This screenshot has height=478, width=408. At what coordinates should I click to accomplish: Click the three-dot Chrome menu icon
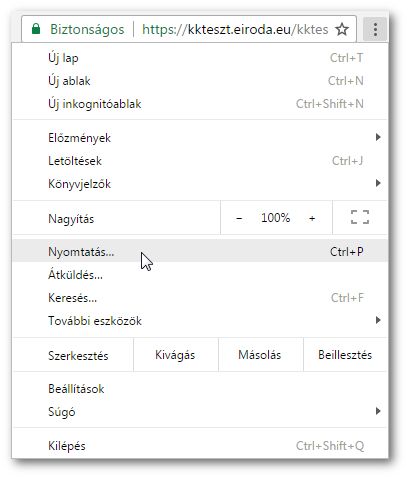tap(375, 29)
